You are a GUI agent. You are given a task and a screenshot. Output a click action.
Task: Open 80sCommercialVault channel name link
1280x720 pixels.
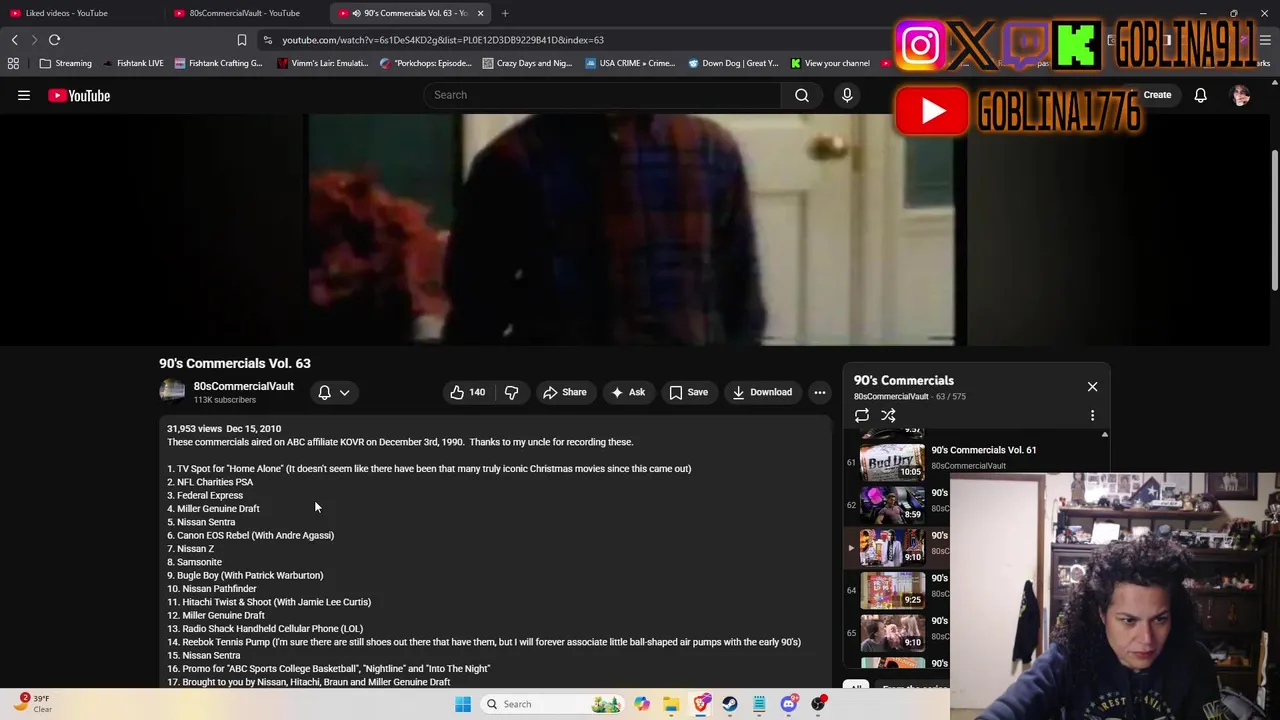tap(244, 386)
